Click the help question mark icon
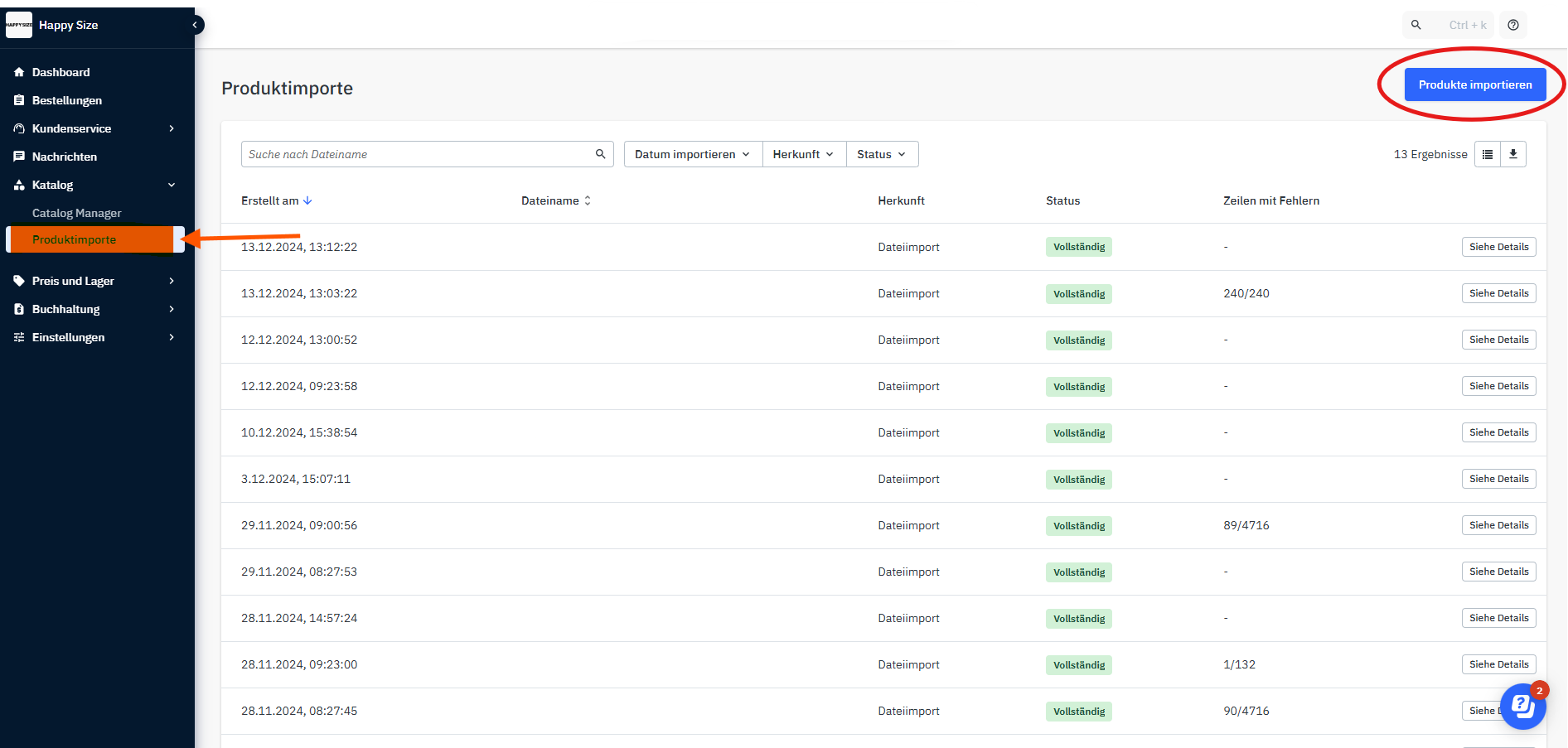The width and height of the screenshot is (1568, 748). pos(1512,25)
